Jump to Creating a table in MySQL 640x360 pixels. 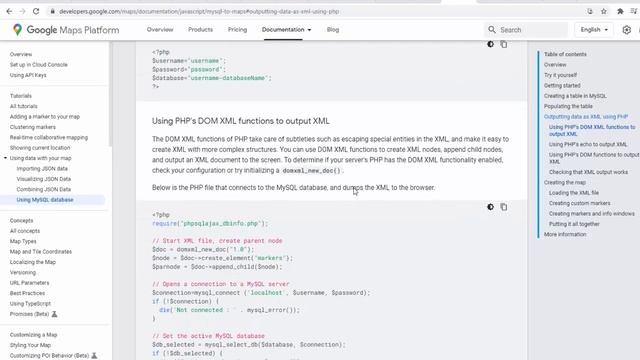pos(575,96)
